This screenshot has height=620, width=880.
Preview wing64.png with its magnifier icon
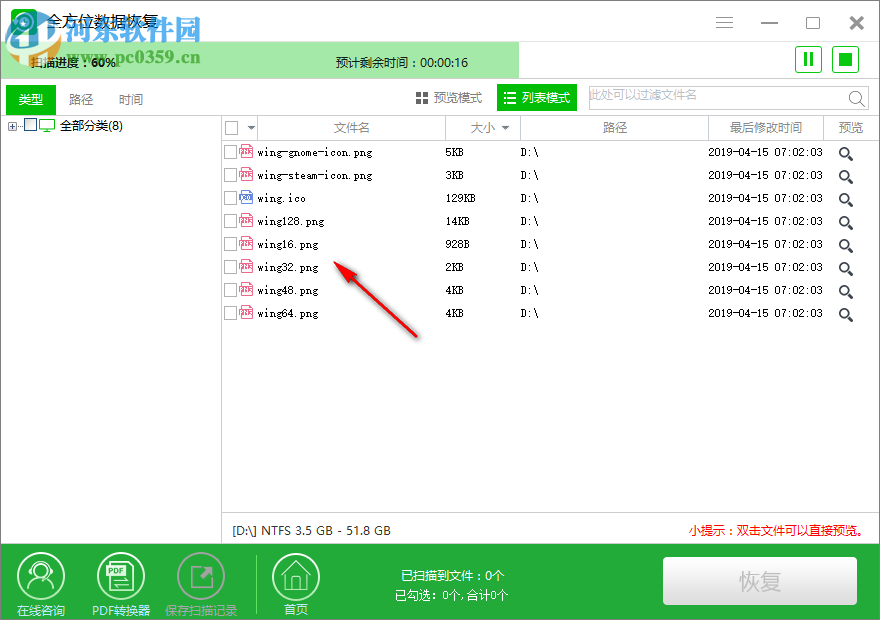coord(846,314)
